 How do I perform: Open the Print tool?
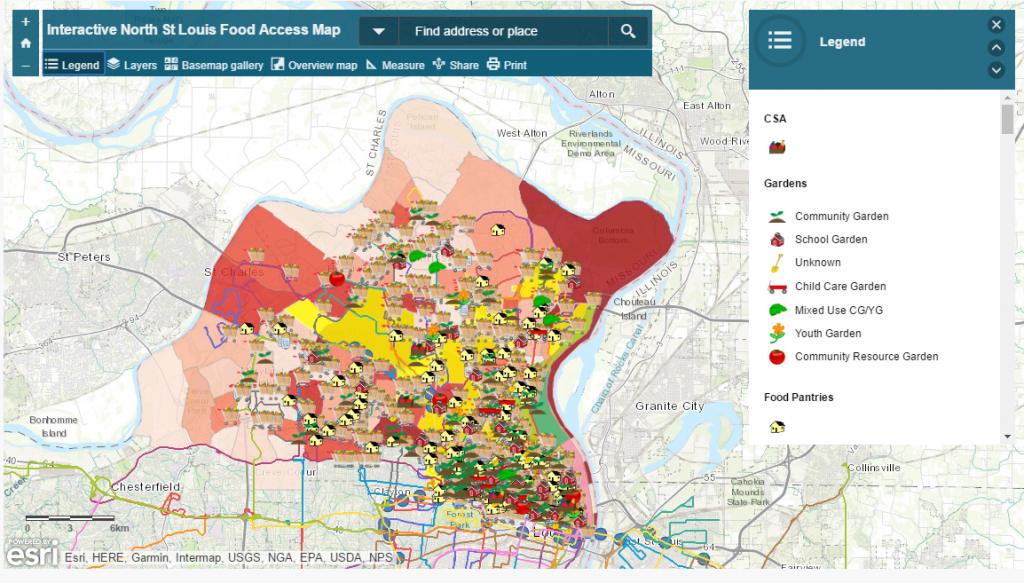(x=508, y=64)
